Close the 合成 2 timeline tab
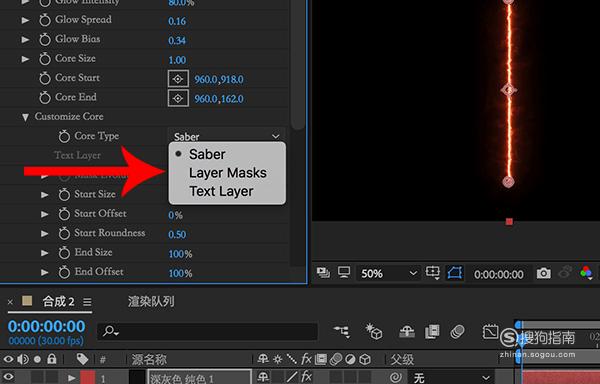The width and height of the screenshot is (600, 384). tap(10, 302)
